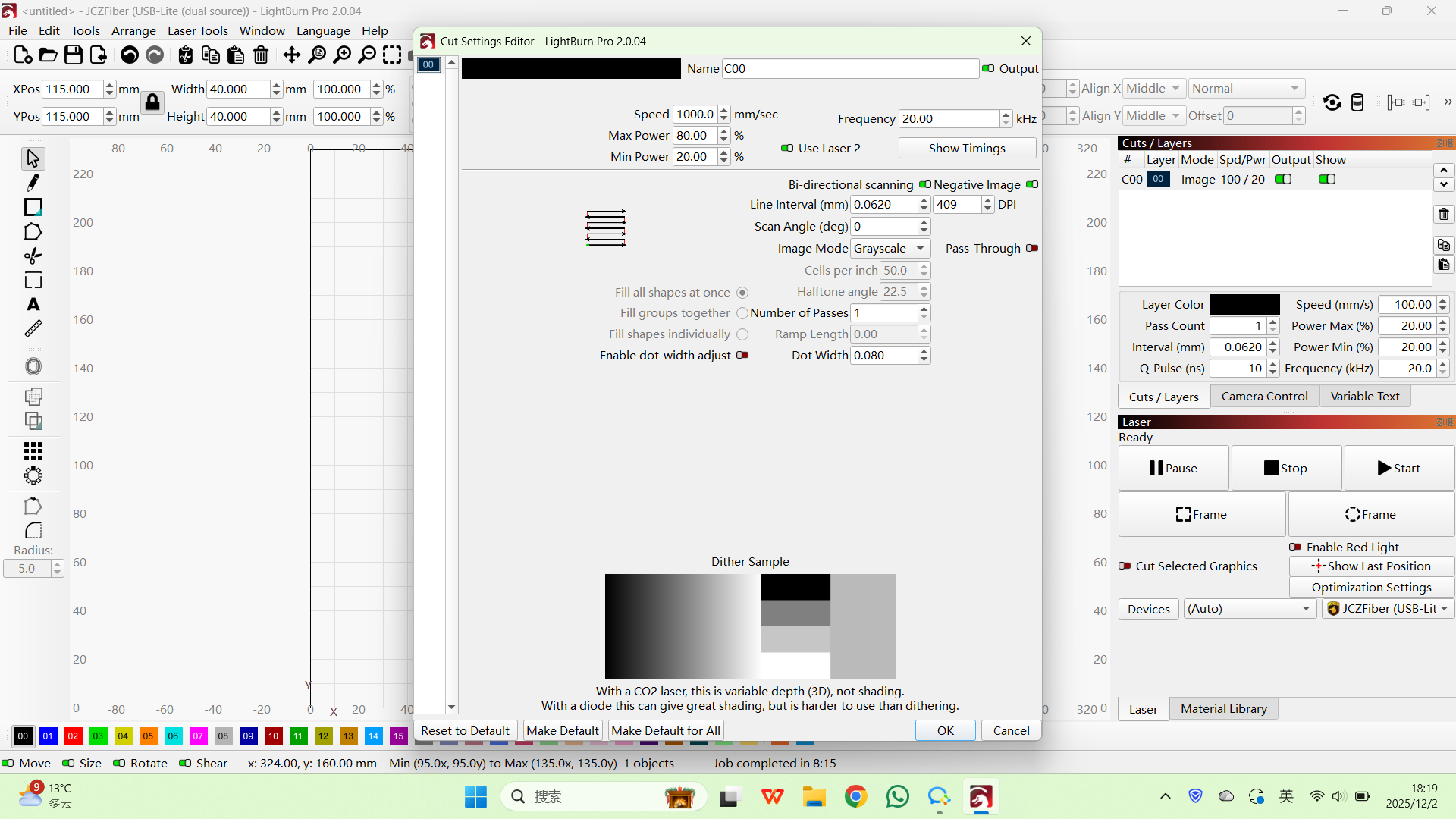Toggle Bi-directional scanning switch
1456x819 pixels.
pos(924,184)
